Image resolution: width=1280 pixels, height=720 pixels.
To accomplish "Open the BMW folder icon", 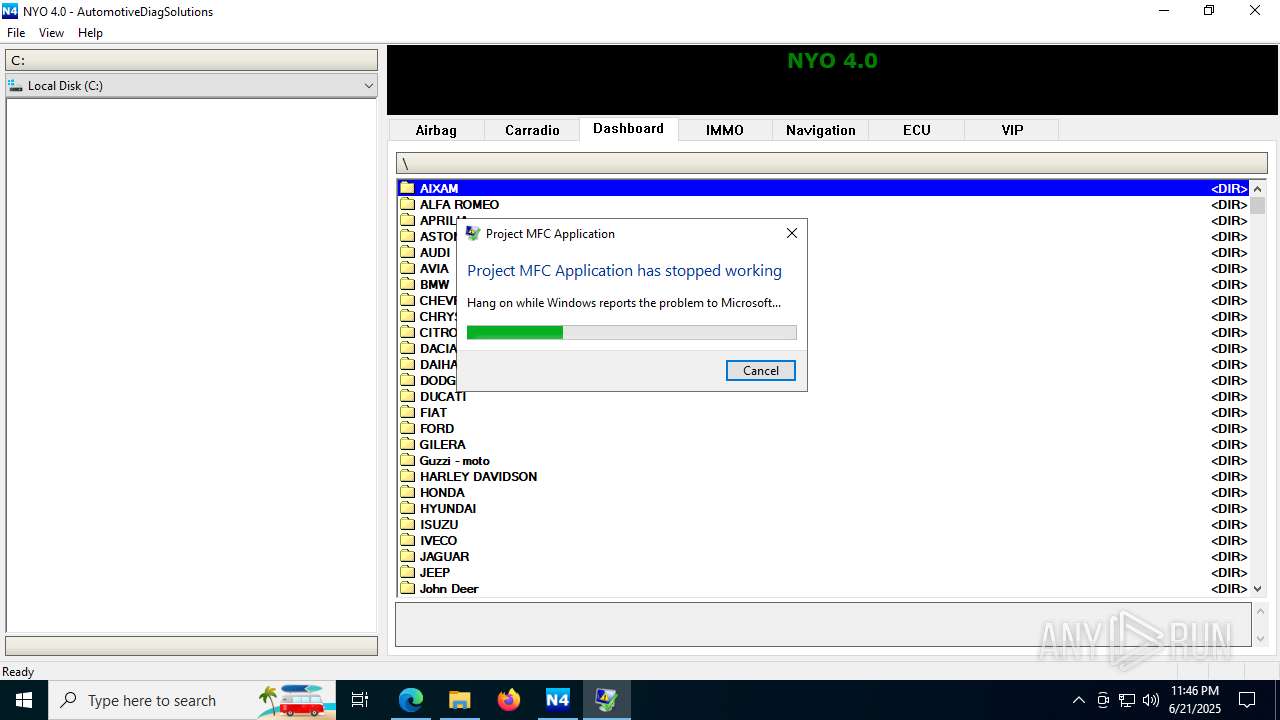I will pyautogui.click(x=407, y=284).
